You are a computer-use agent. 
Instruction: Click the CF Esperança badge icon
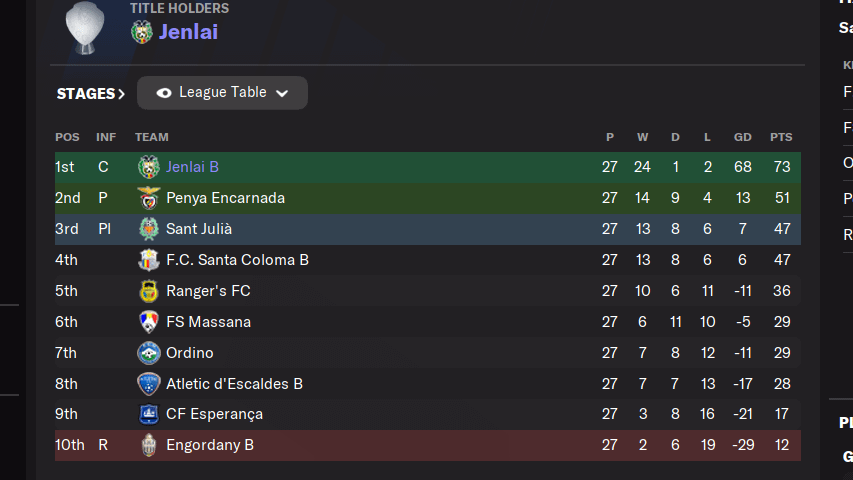[x=149, y=414]
